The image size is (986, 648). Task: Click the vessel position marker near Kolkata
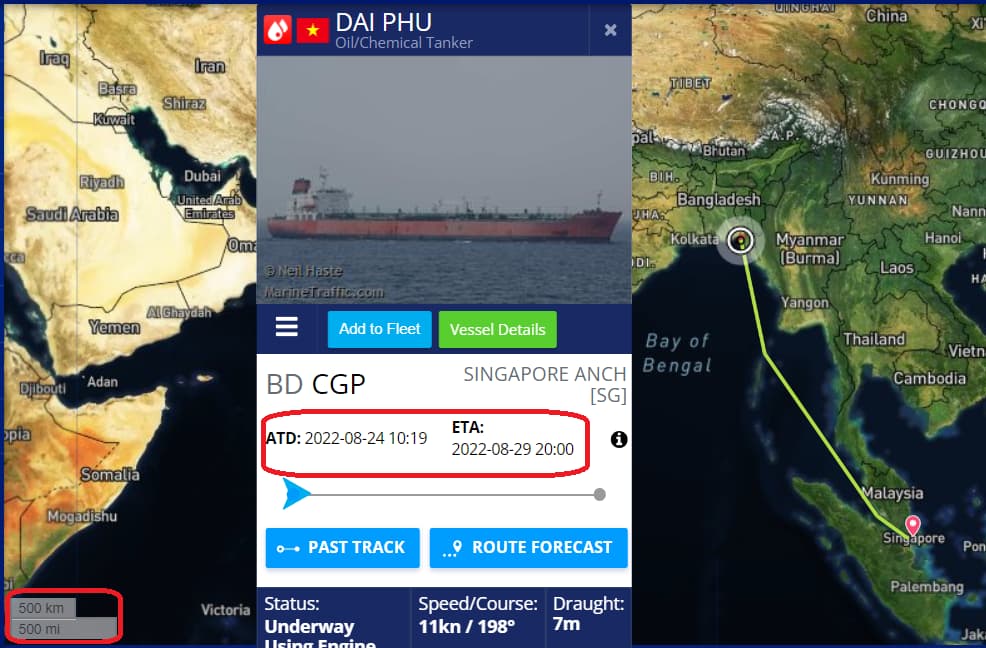coord(741,240)
